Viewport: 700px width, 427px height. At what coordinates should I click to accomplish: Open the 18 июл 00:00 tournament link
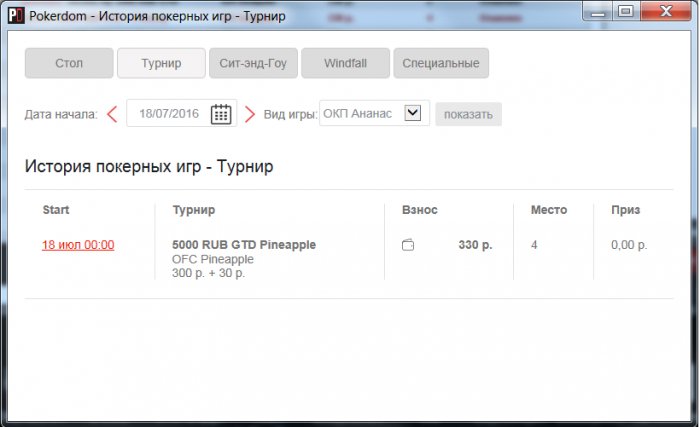click(78, 245)
